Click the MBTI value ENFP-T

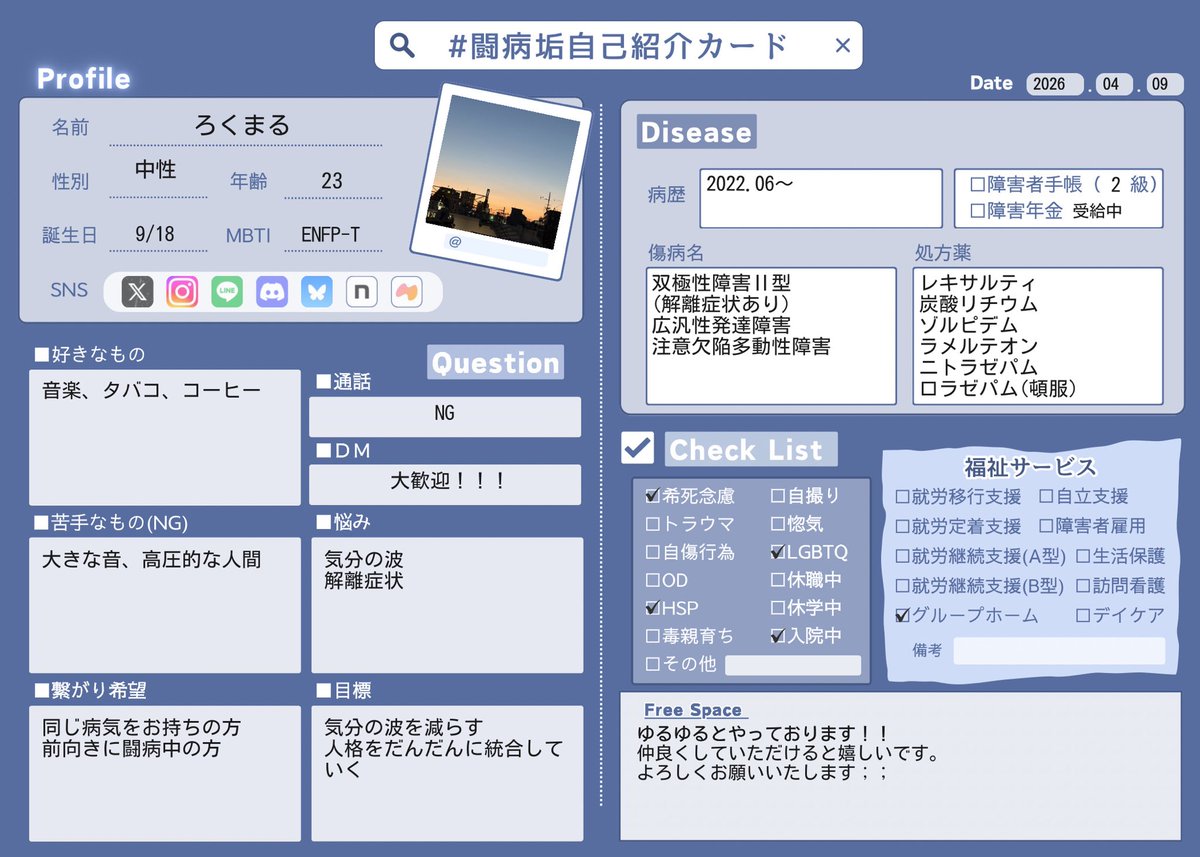(330, 236)
